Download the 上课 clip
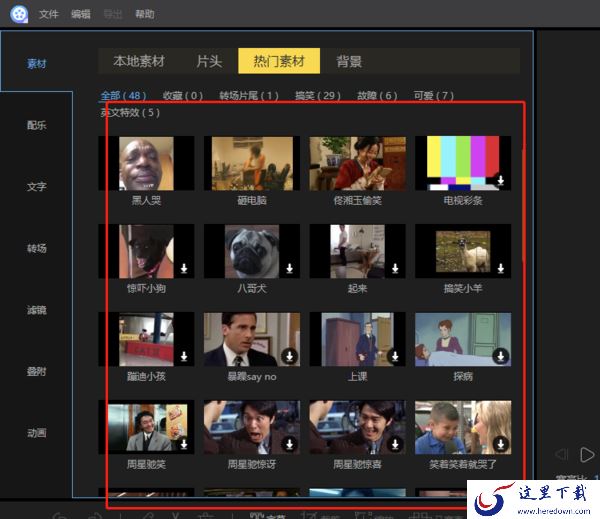This screenshot has width=600, height=519. click(395, 356)
